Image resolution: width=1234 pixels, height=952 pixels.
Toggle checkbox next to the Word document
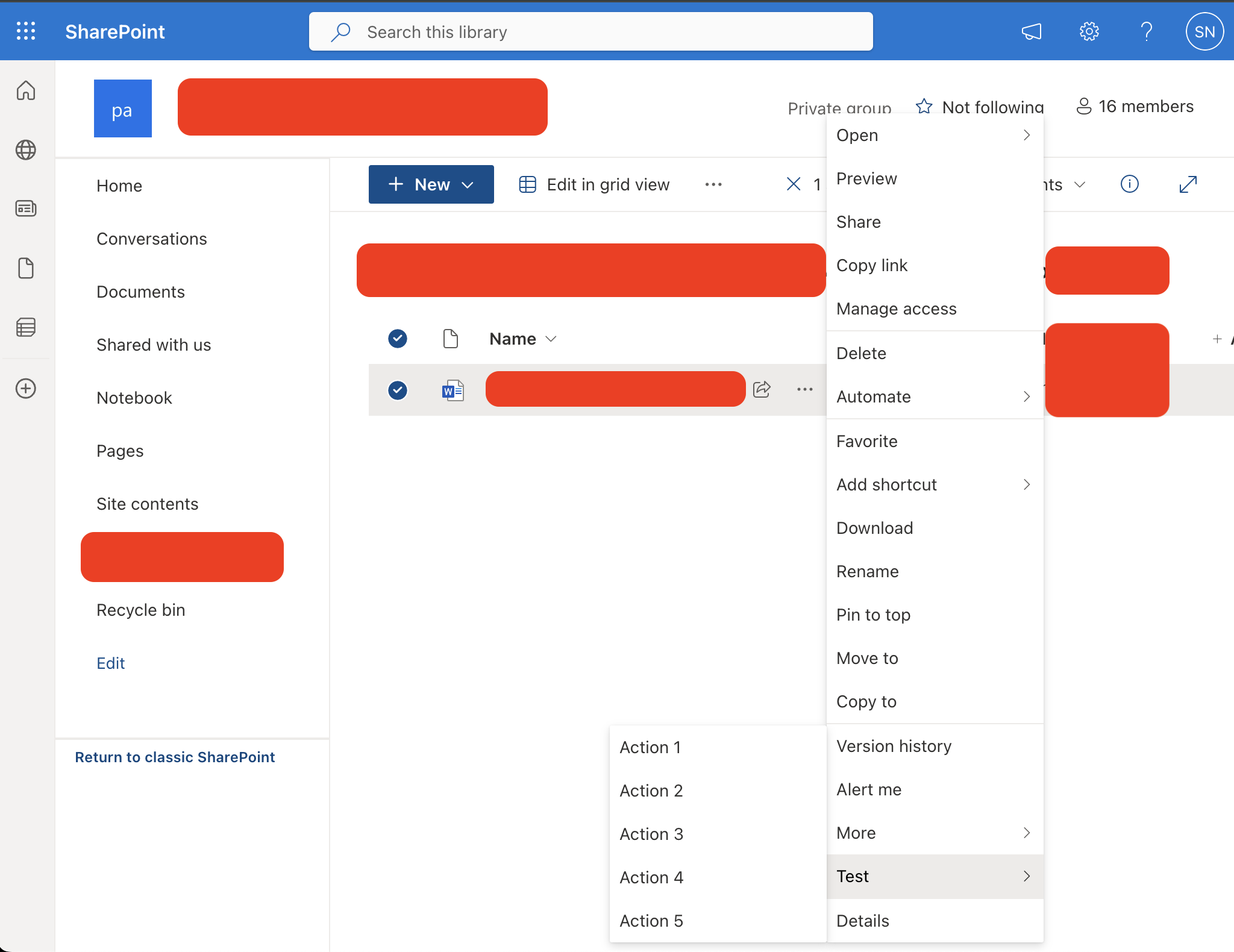pos(397,389)
